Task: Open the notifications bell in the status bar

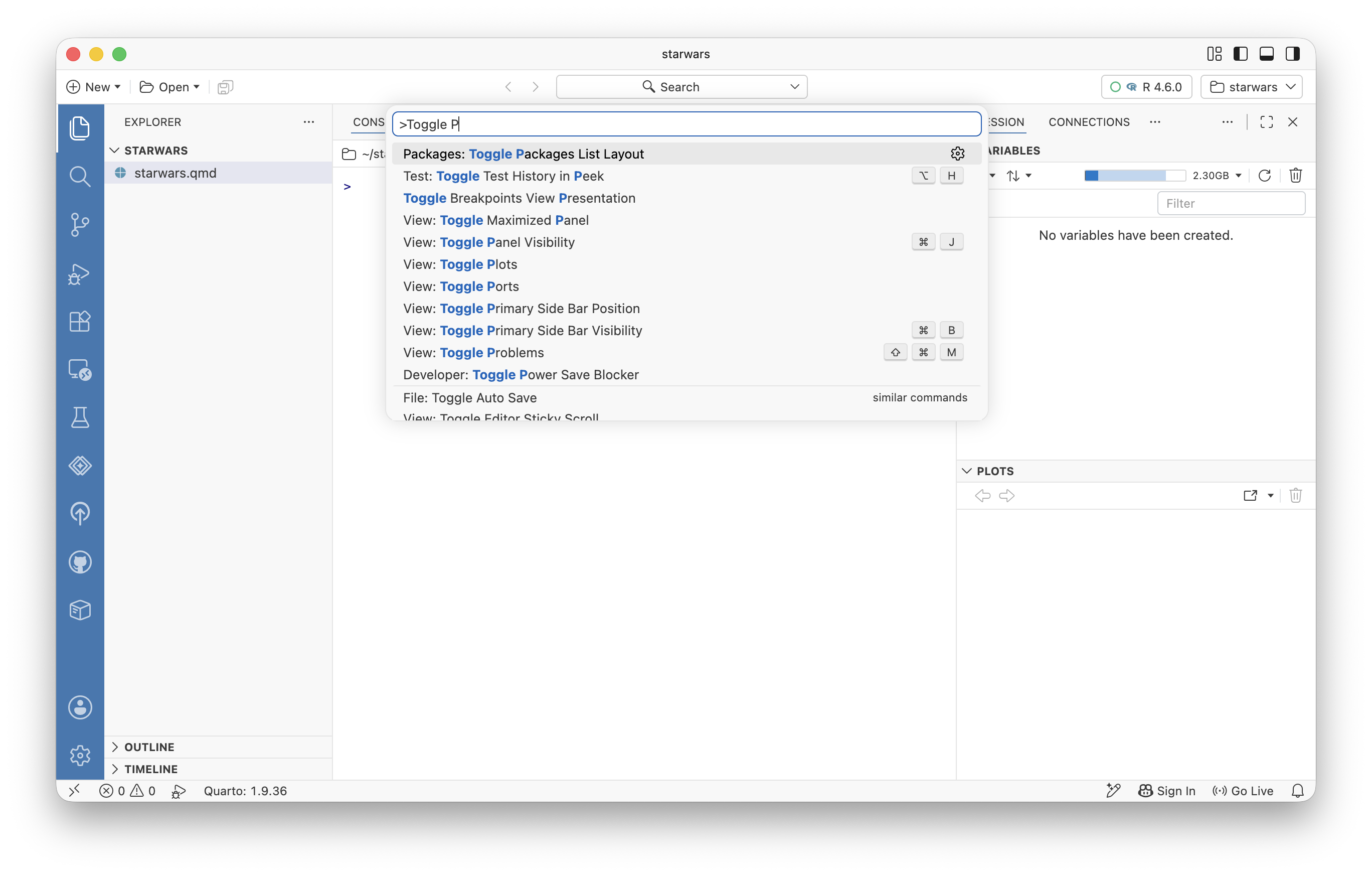Action: [1297, 791]
